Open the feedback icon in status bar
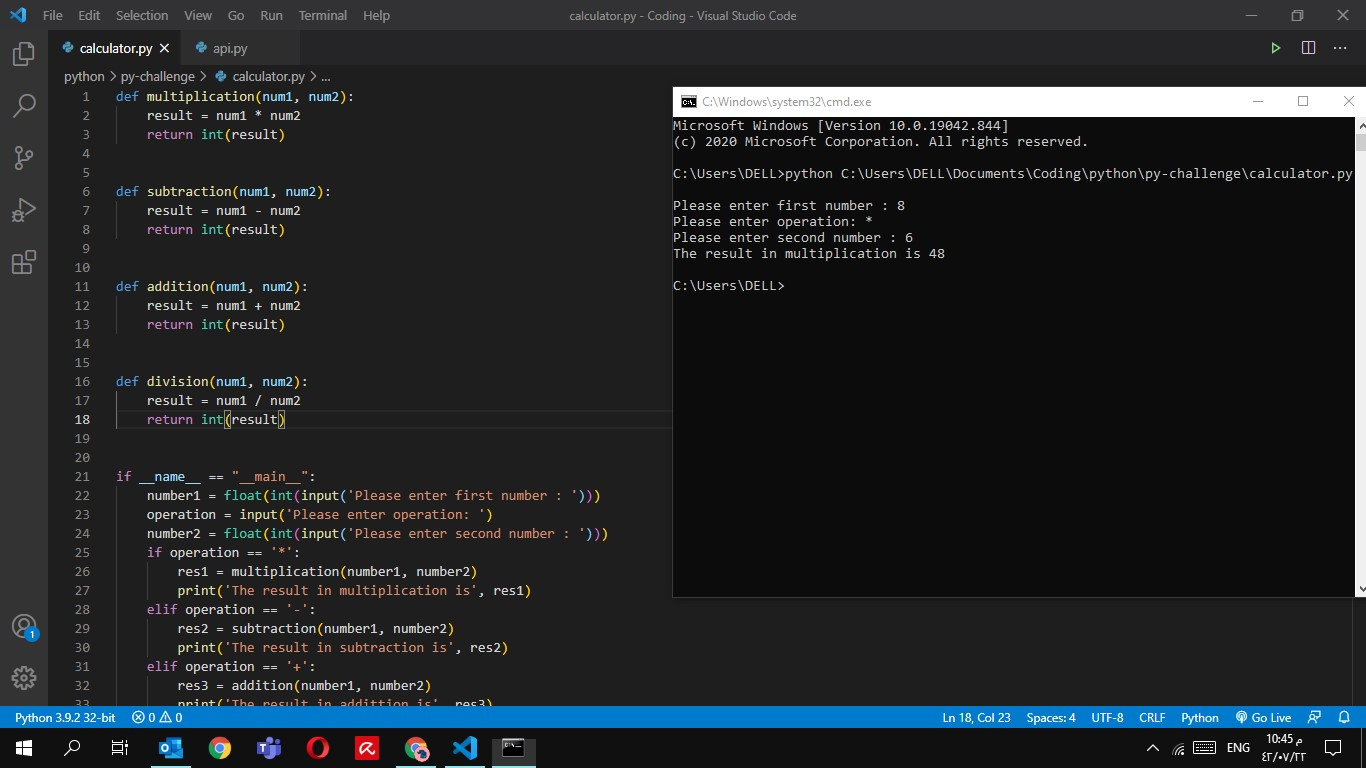 pyautogui.click(x=1315, y=718)
